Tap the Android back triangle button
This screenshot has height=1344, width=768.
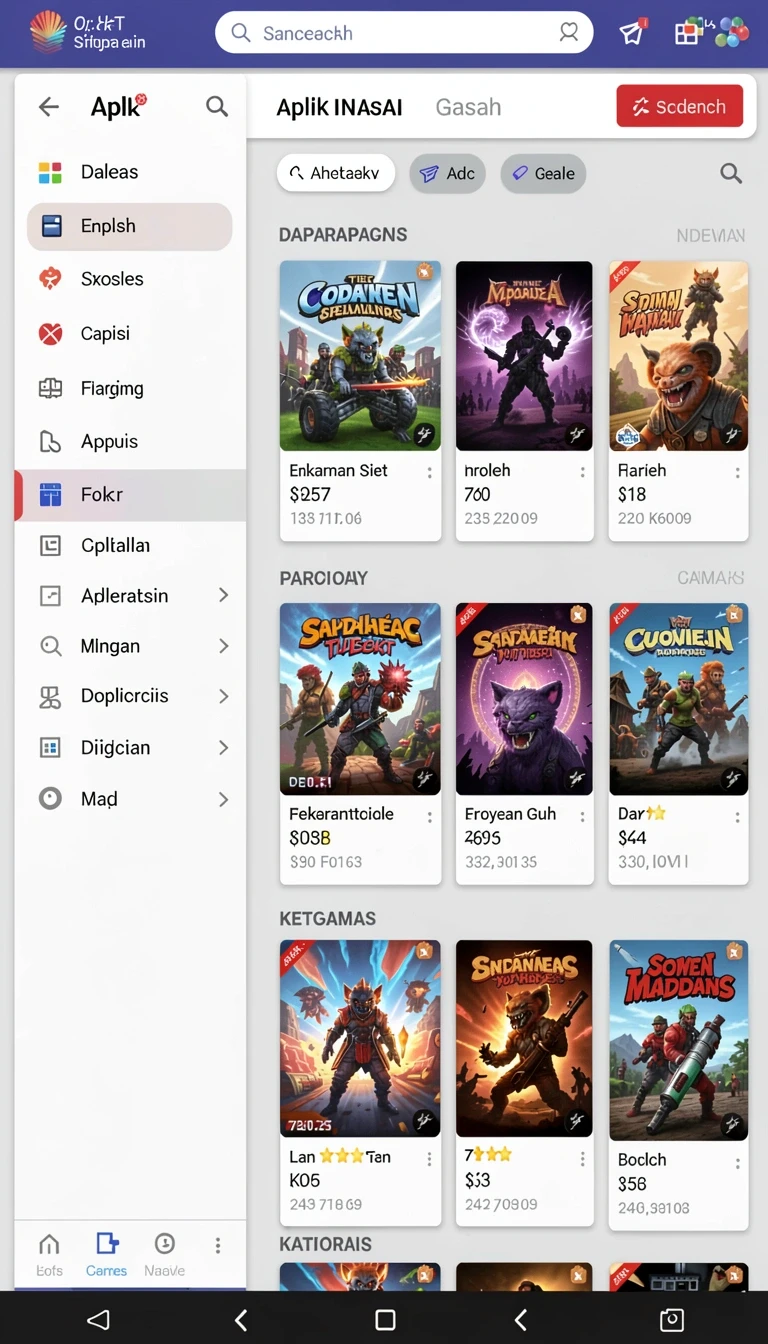98,1320
